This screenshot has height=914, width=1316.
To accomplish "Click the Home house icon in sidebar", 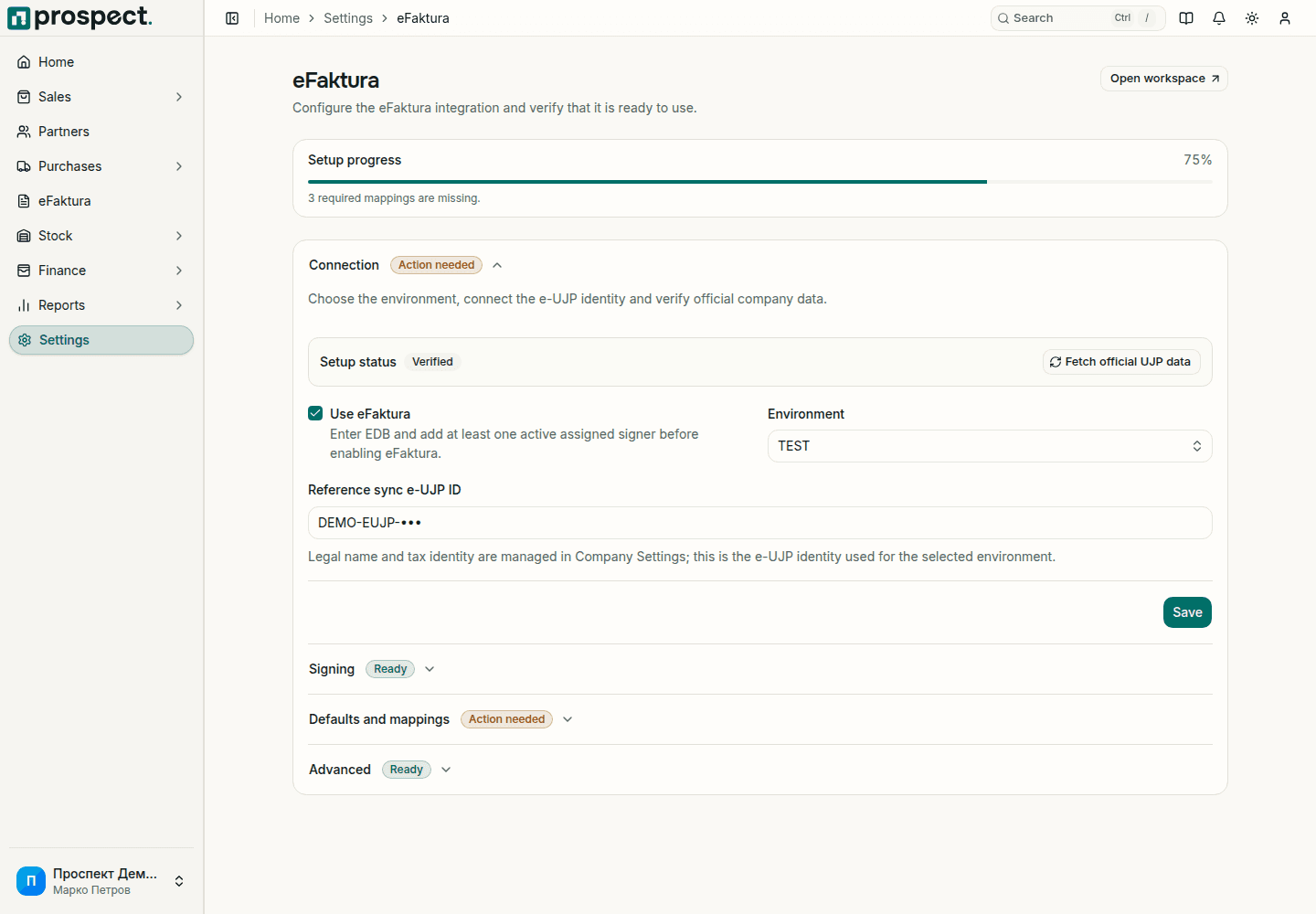I will click(x=24, y=62).
